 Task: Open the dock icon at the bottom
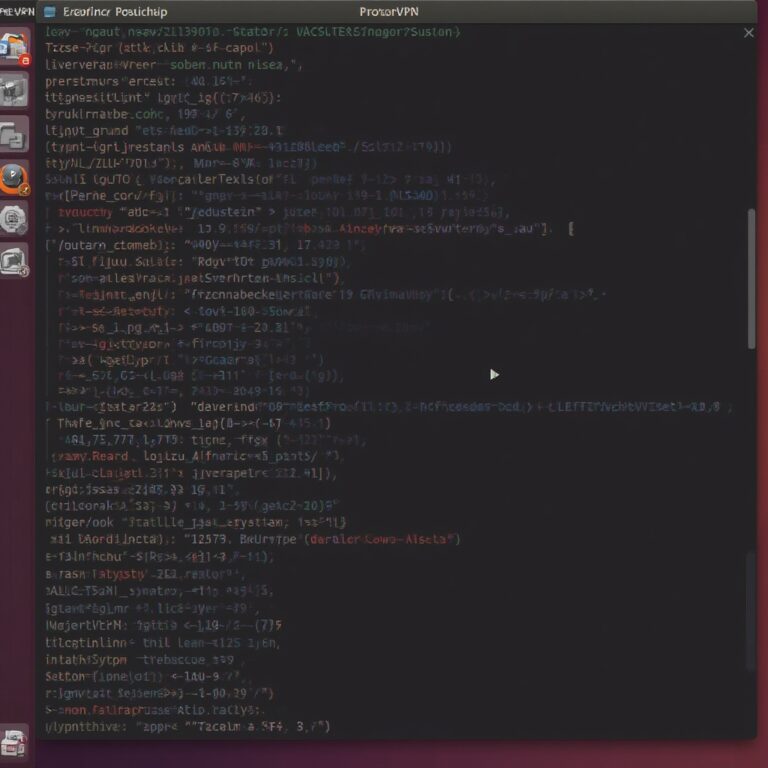coord(14,742)
